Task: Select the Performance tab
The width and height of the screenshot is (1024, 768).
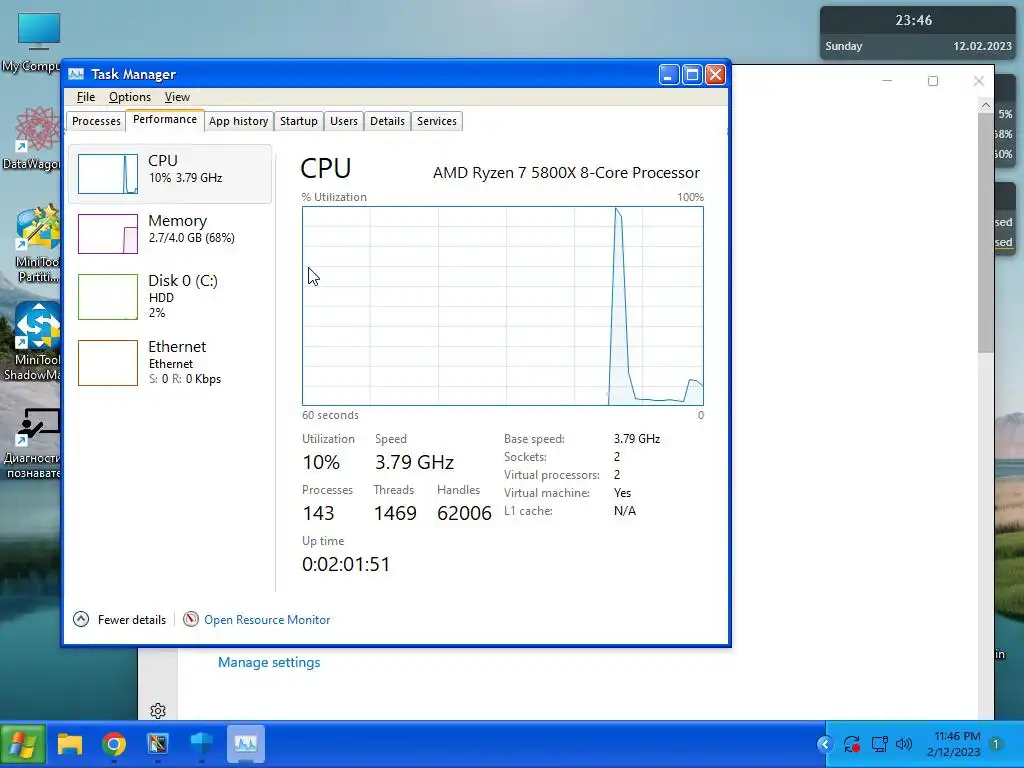Action: [x=165, y=120]
